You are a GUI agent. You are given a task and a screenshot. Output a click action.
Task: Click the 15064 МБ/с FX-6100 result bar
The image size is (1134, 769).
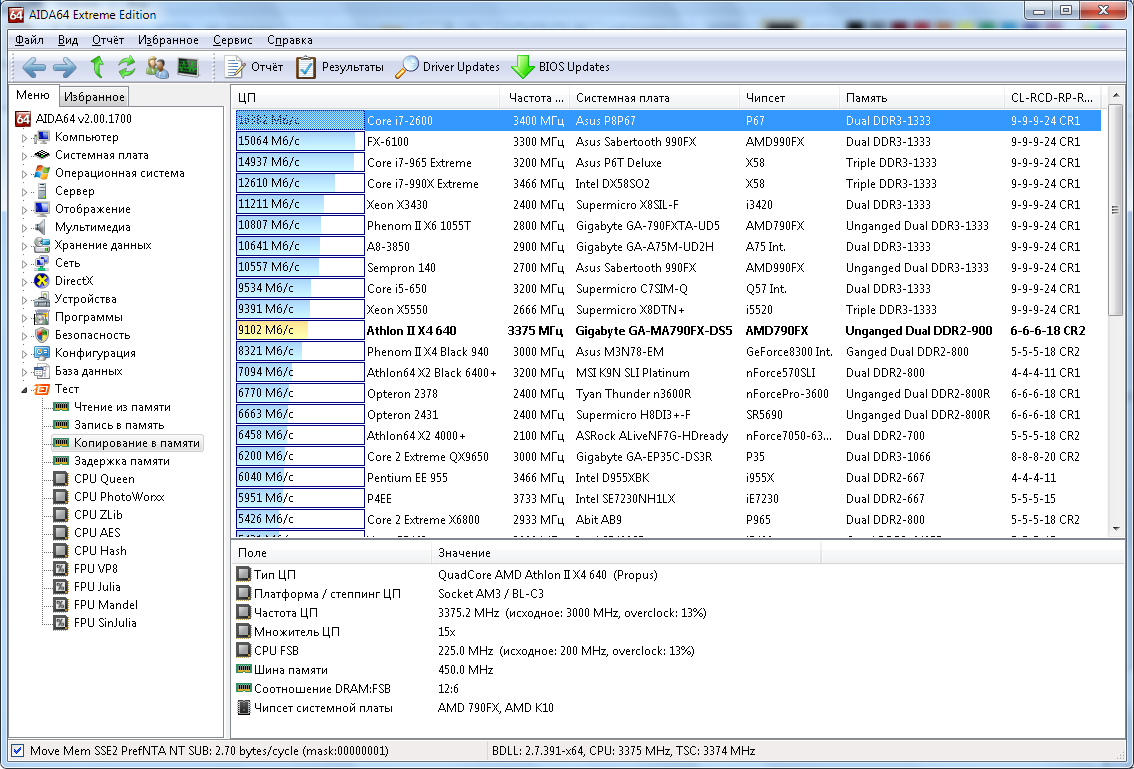click(300, 142)
